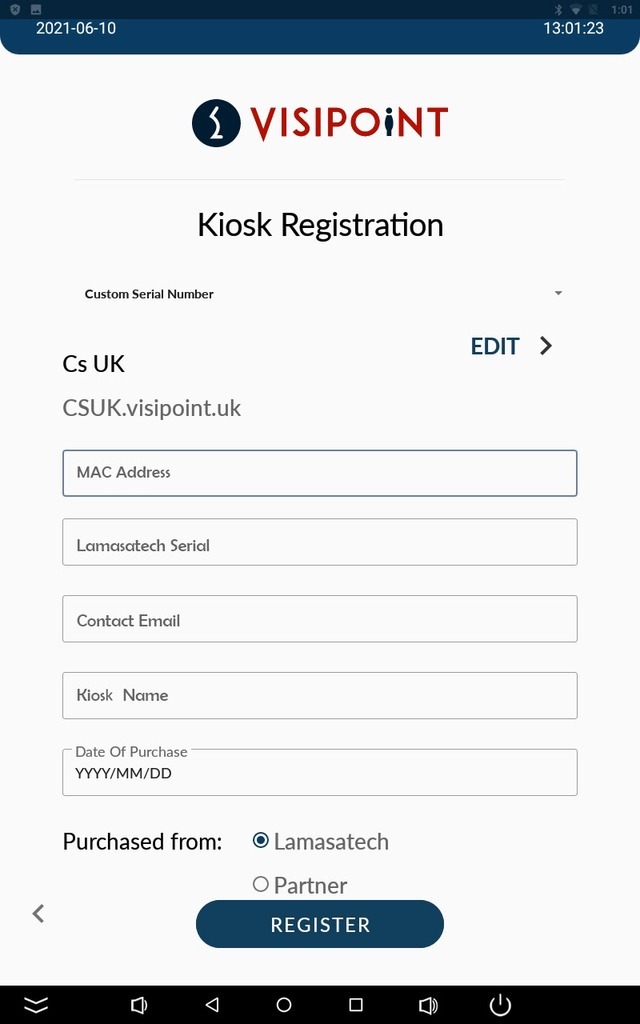Click the chevron next to EDIT
The height and width of the screenshot is (1024, 640).
547,345
